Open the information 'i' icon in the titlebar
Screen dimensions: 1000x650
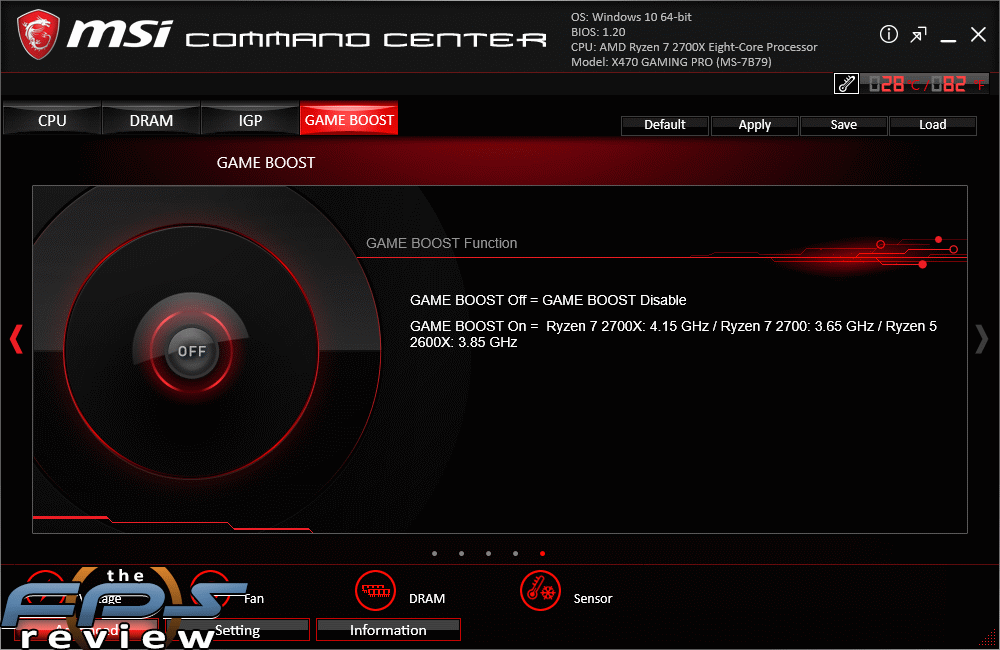[888, 34]
